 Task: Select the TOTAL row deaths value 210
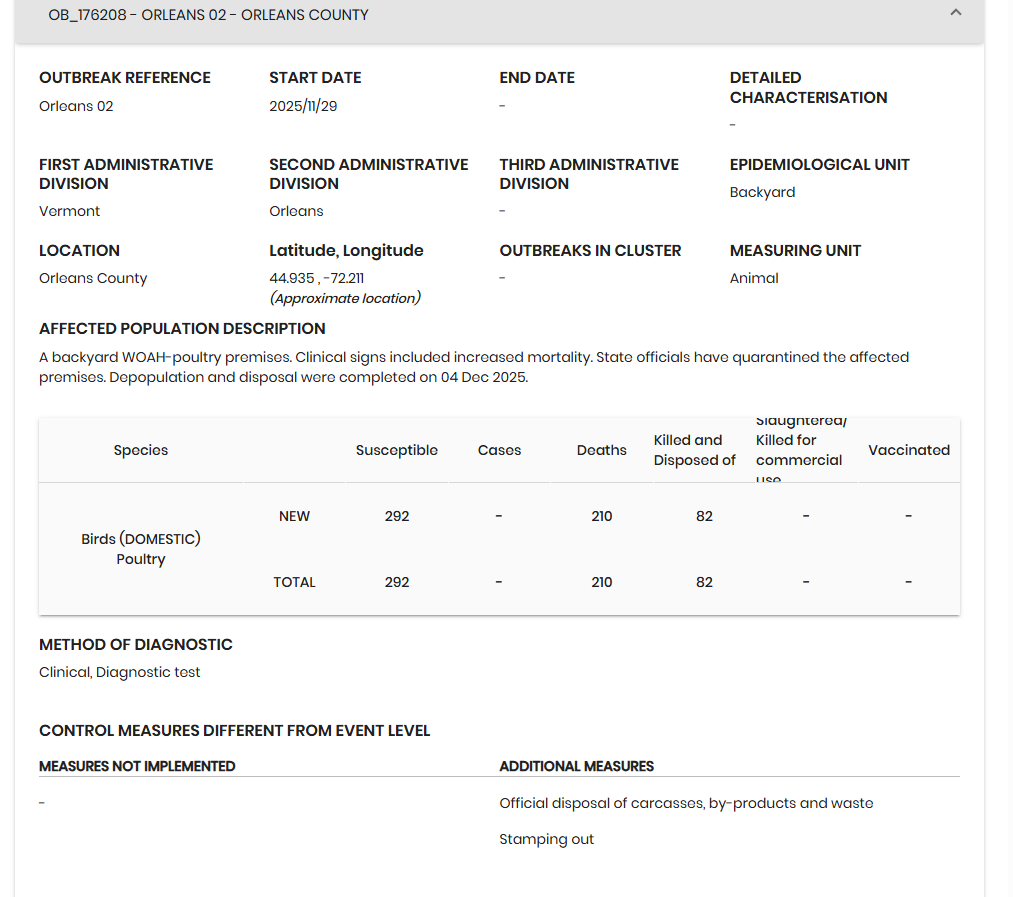click(601, 582)
